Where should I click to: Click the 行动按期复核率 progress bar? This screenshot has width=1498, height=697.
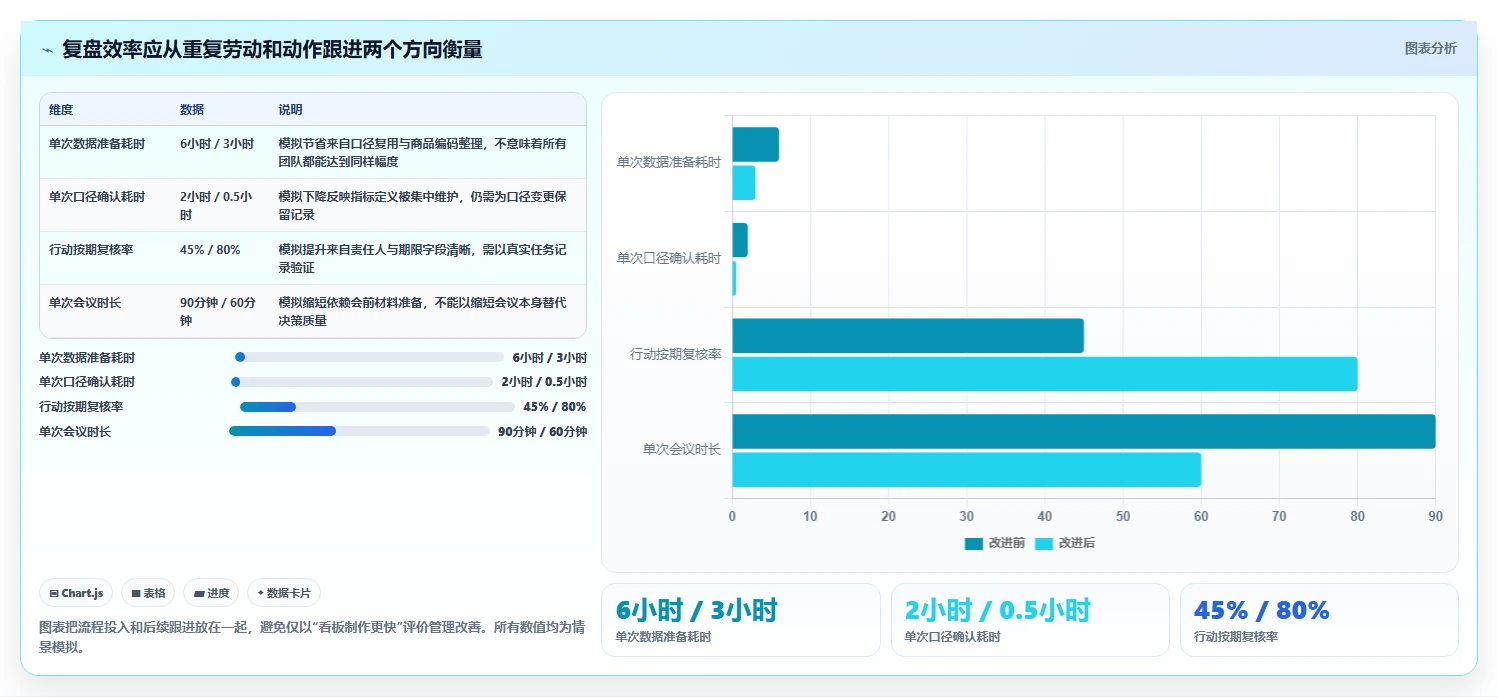377,407
